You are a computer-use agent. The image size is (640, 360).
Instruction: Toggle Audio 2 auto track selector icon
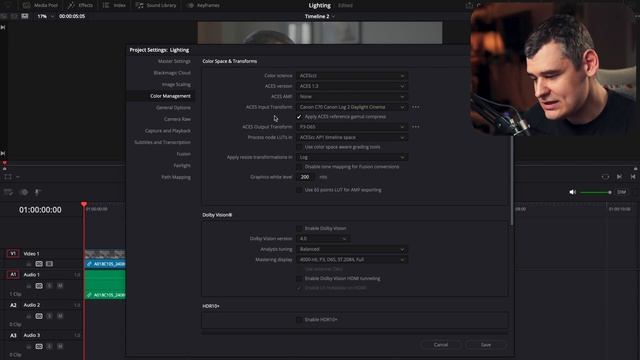pos(39,316)
